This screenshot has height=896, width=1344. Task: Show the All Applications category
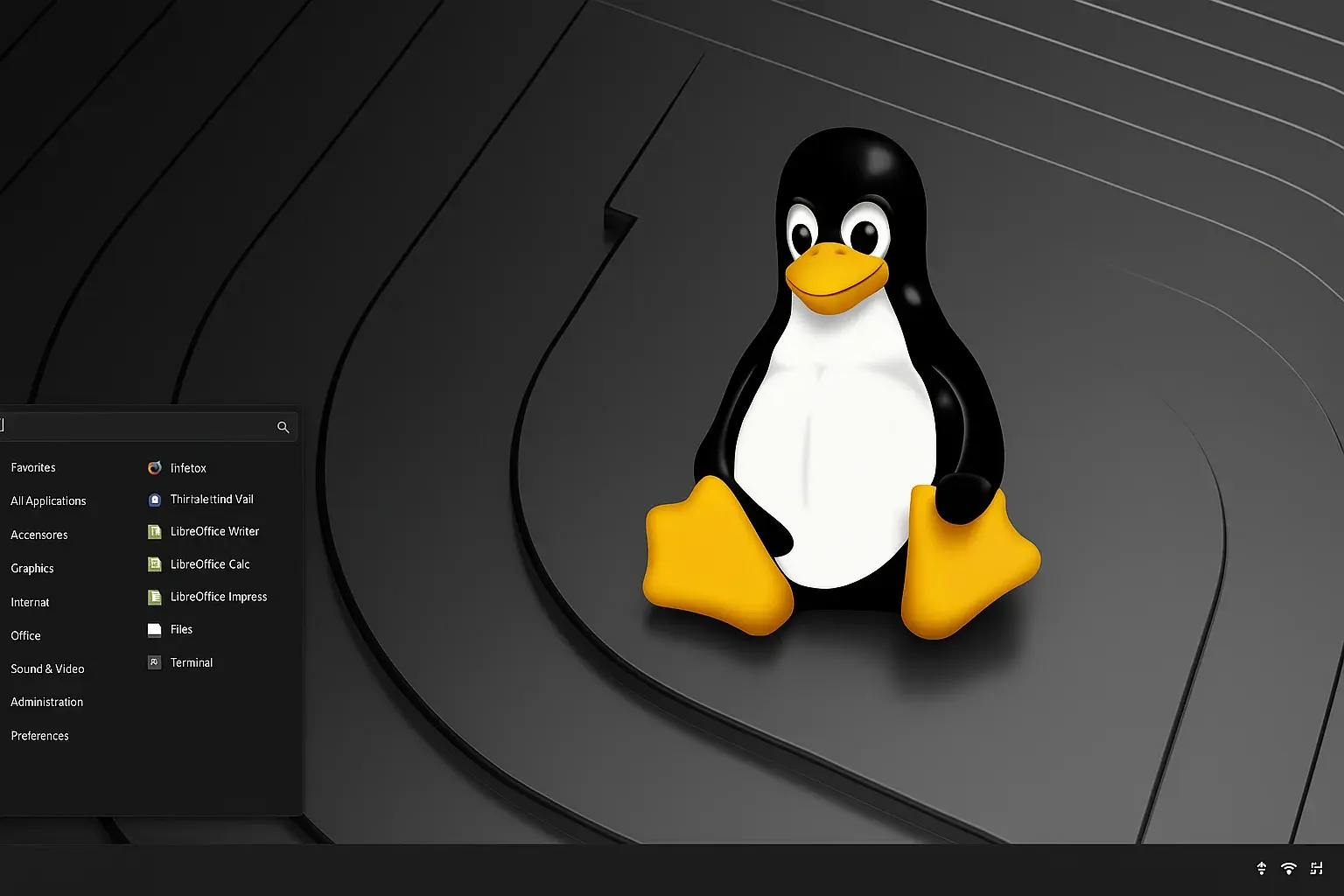click(48, 501)
